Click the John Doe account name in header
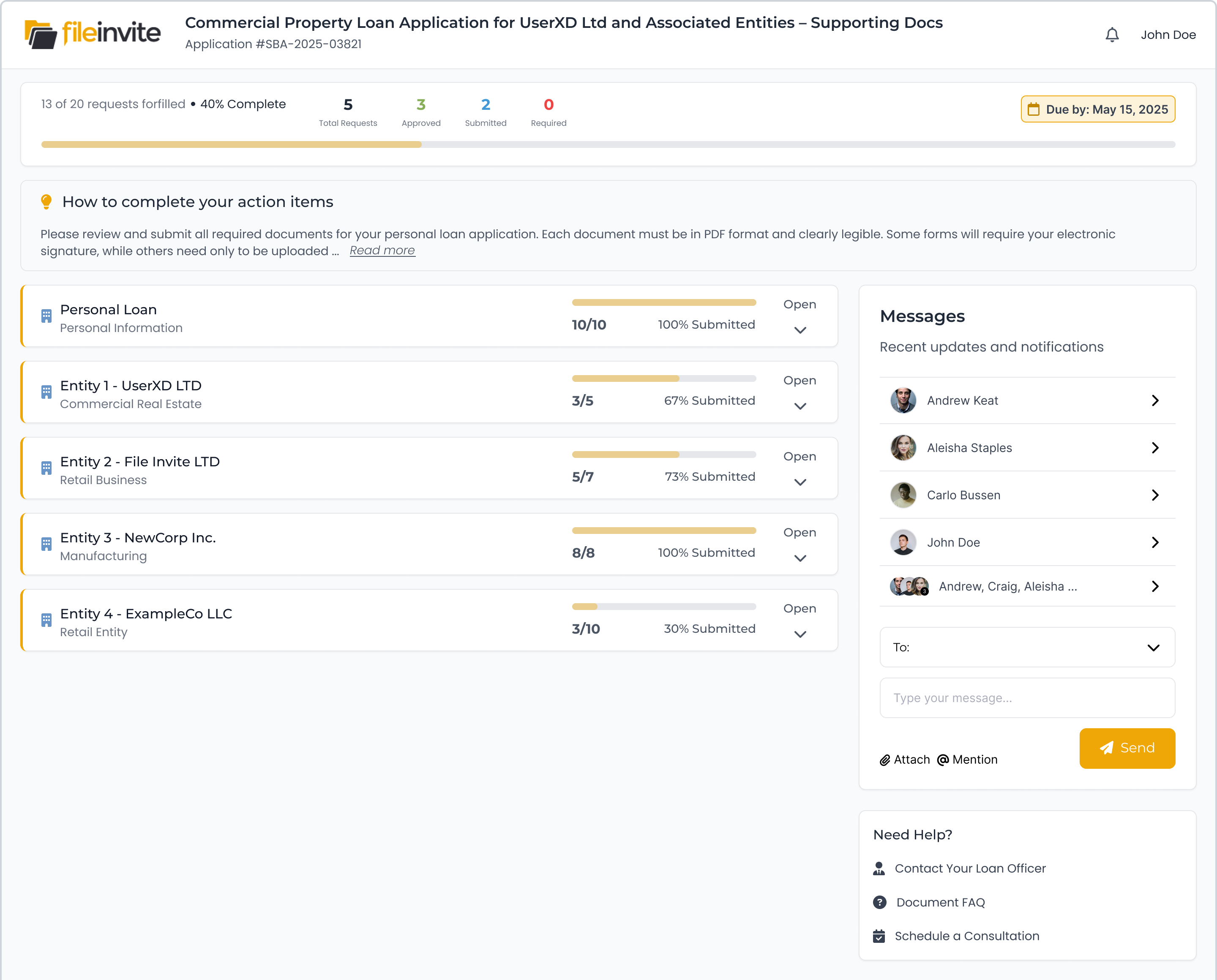 pos(1168,35)
